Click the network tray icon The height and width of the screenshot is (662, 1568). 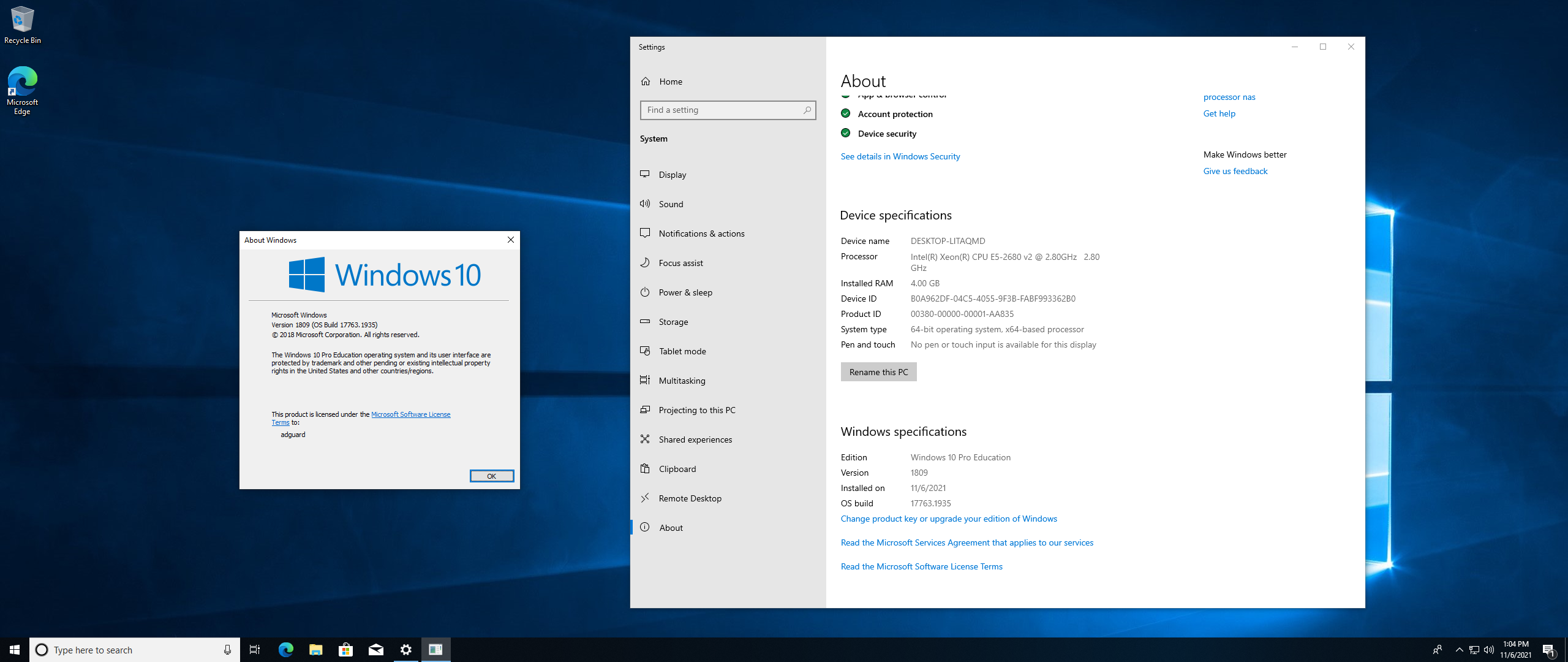(1474, 650)
